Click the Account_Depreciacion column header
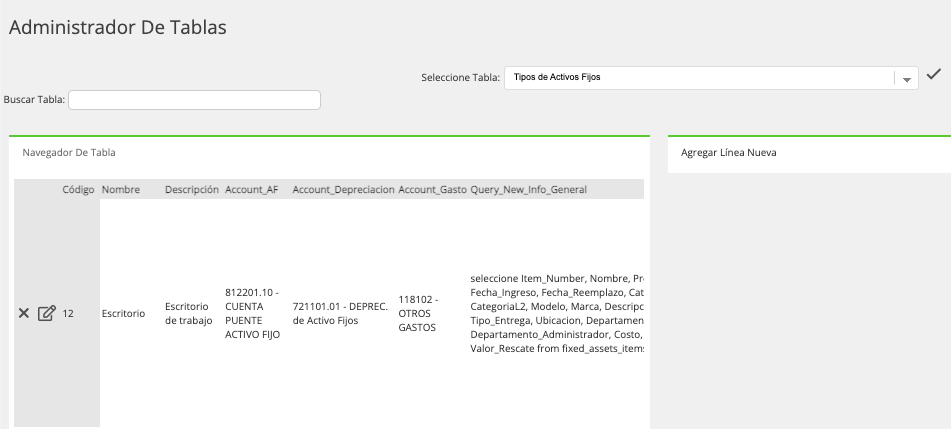Viewport: 951px width, 429px height. tap(343, 189)
